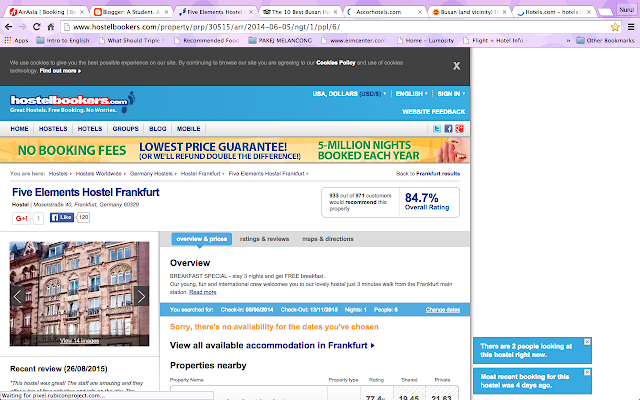Click the Change dates link
Viewport: 640px width, 400px height.
coord(443,310)
